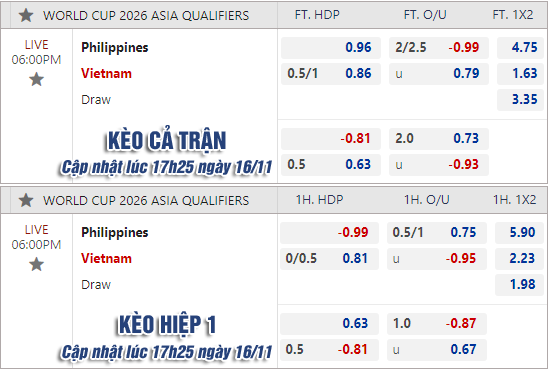Select first-half Vietnam 0/0.5 odds 0.81
Screen dimensions: 548x370
point(329,259)
